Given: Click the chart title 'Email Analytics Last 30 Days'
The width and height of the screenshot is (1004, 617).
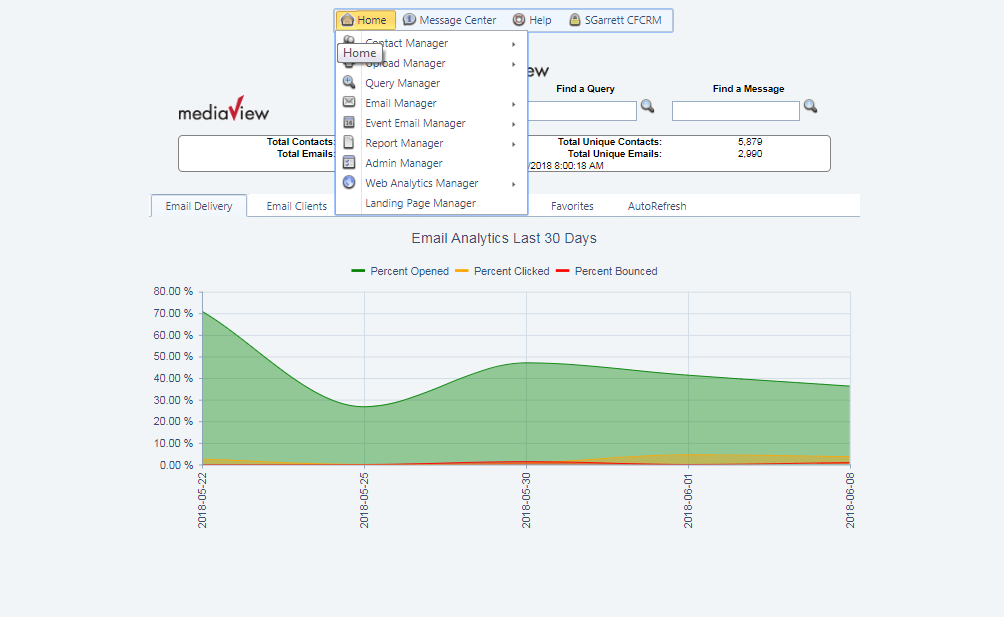Looking at the screenshot, I should (x=504, y=238).
